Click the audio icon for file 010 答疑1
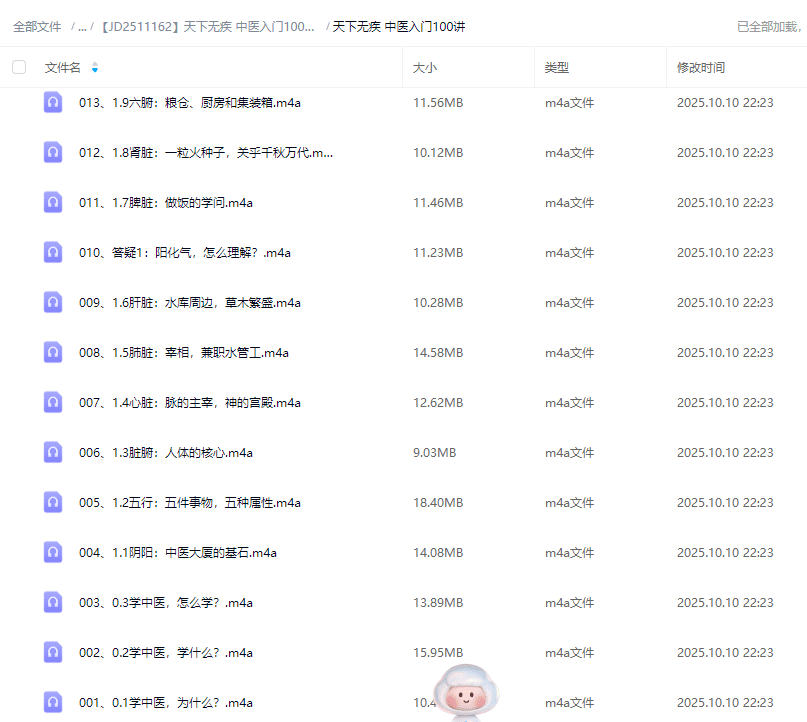Viewport: 807px width, 722px height. (x=53, y=252)
